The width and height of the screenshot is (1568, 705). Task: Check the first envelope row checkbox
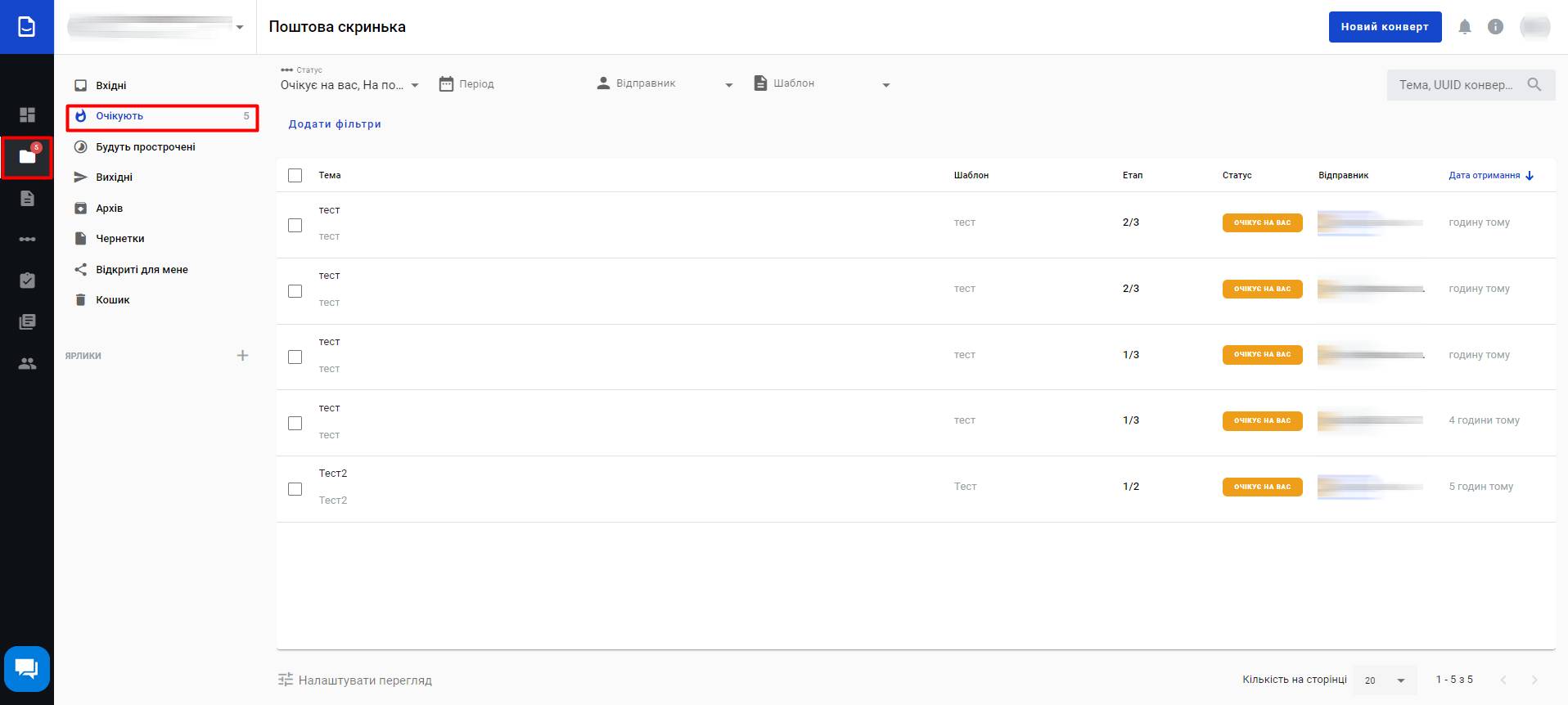coord(295,225)
